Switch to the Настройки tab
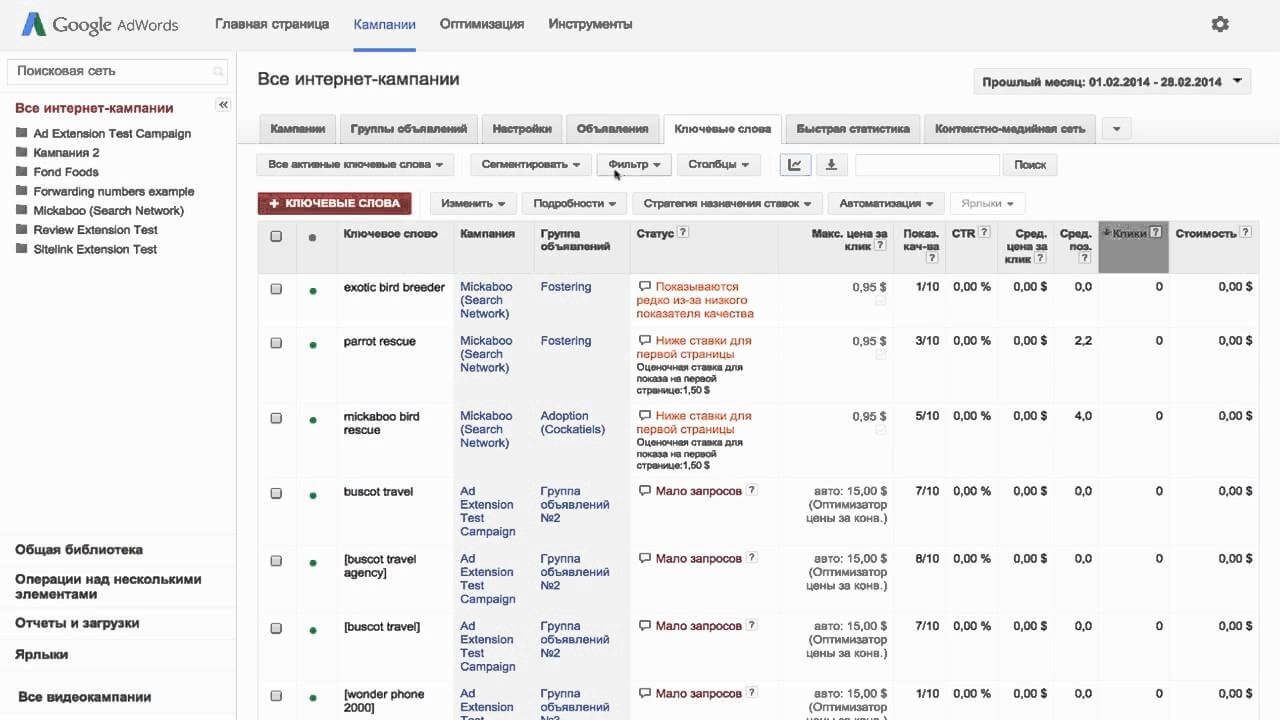The height and width of the screenshot is (720, 1280). coord(521,129)
